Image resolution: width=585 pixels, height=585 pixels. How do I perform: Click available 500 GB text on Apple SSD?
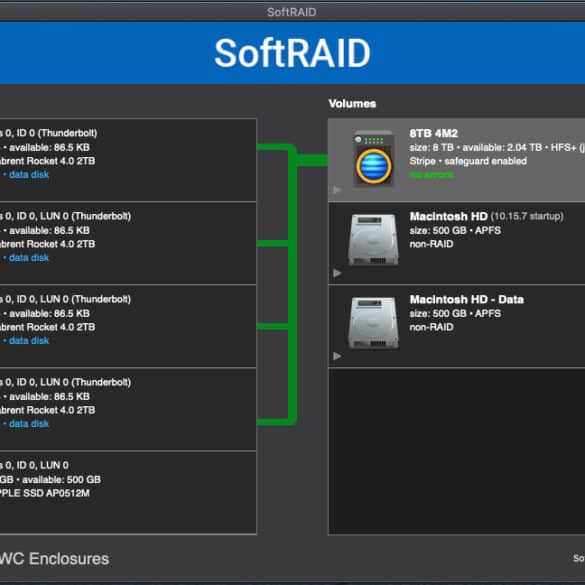pyautogui.click(x=62, y=479)
